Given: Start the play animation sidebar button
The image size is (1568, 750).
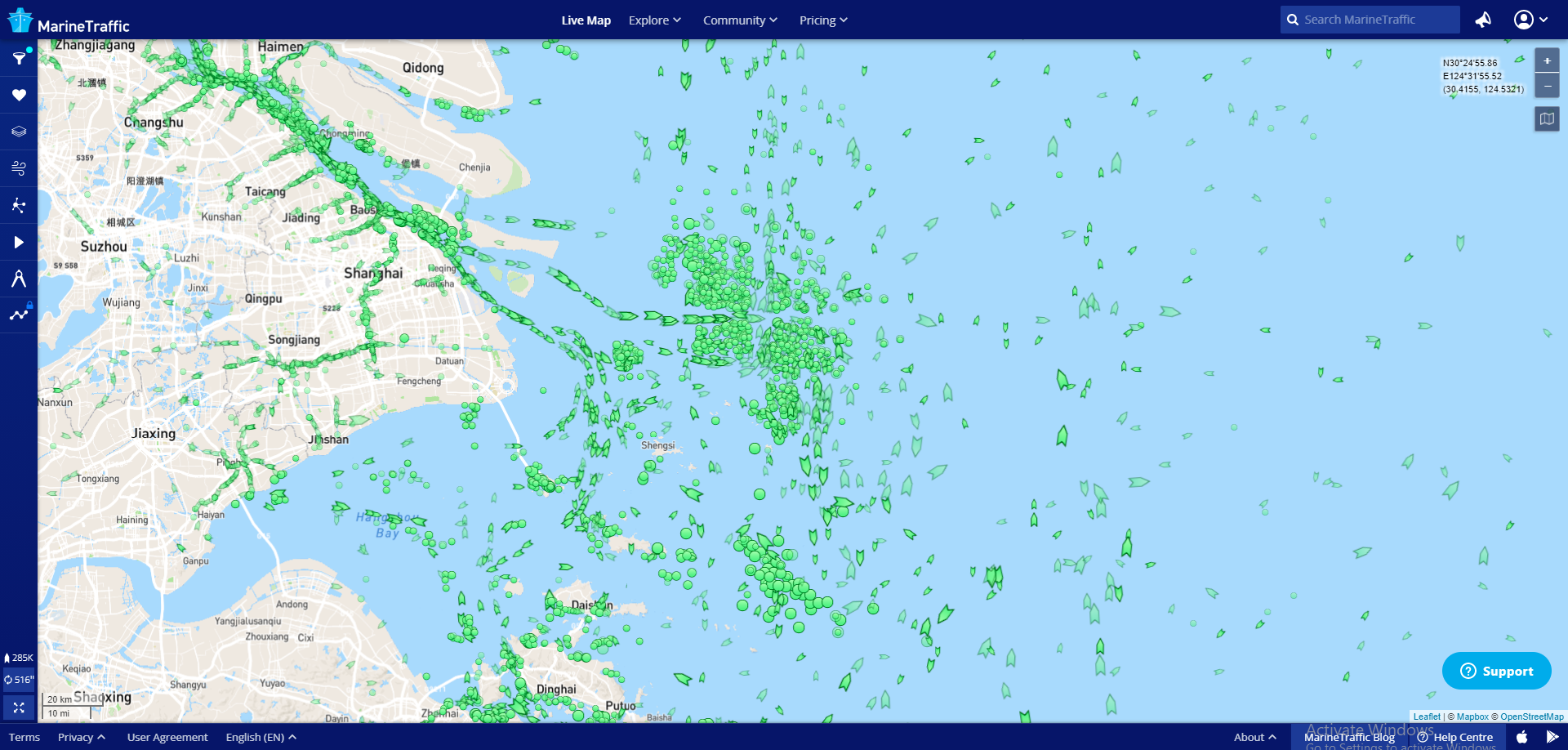Looking at the screenshot, I should [19, 242].
